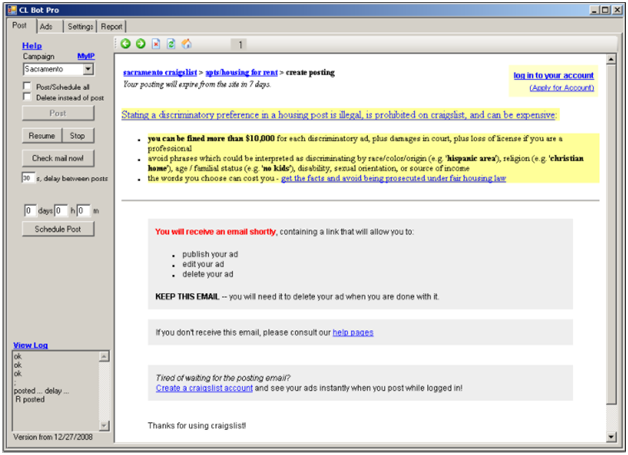Click the MyIP link
The height and width of the screenshot is (455, 628).
pyautogui.click(x=86, y=56)
